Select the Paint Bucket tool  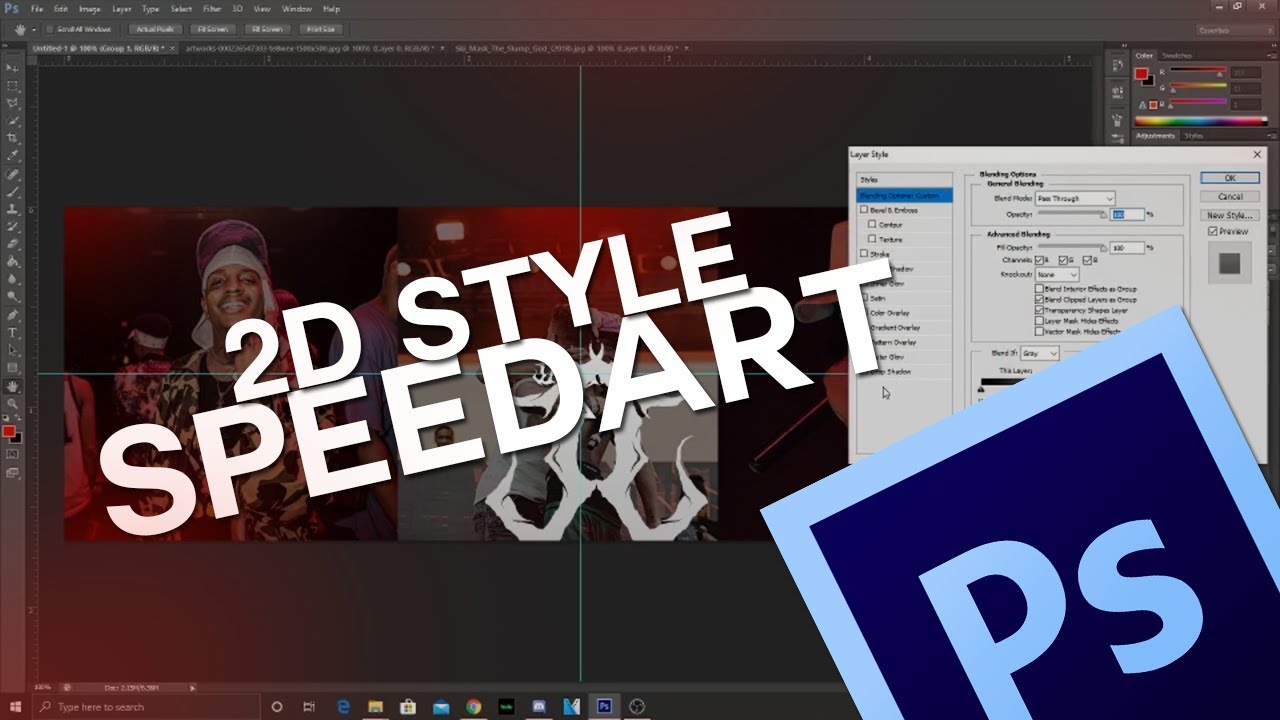(x=12, y=262)
